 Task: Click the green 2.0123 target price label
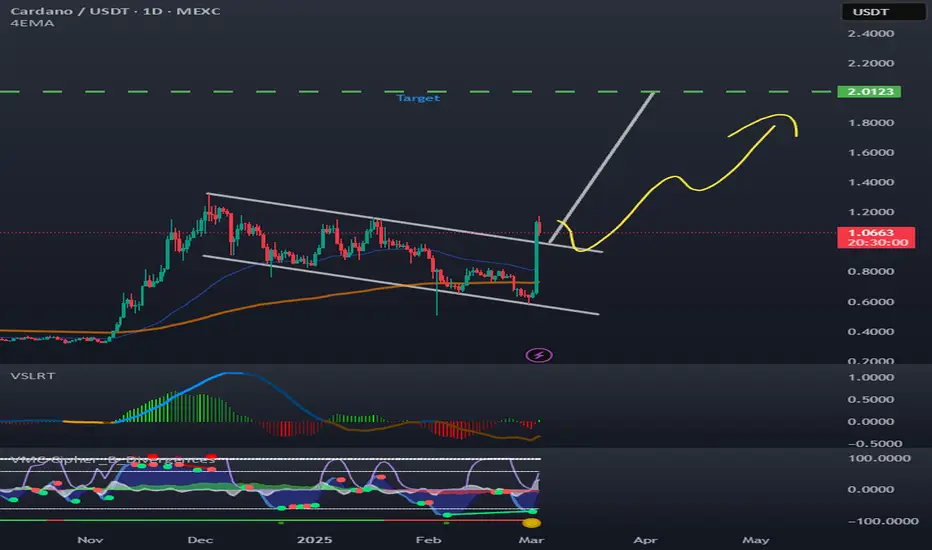point(869,92)
